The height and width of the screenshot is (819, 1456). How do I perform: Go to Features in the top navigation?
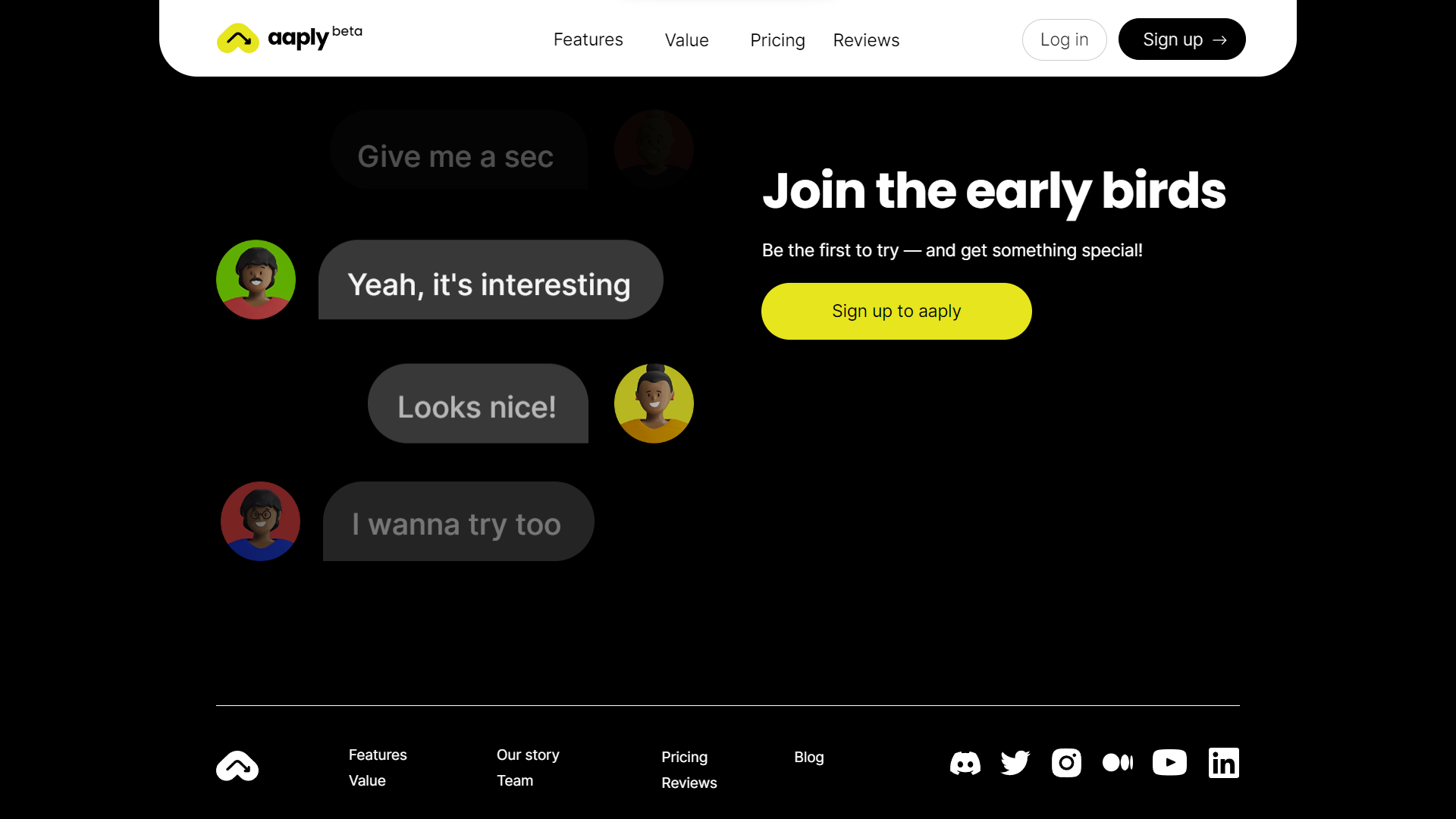coord(588,39)
